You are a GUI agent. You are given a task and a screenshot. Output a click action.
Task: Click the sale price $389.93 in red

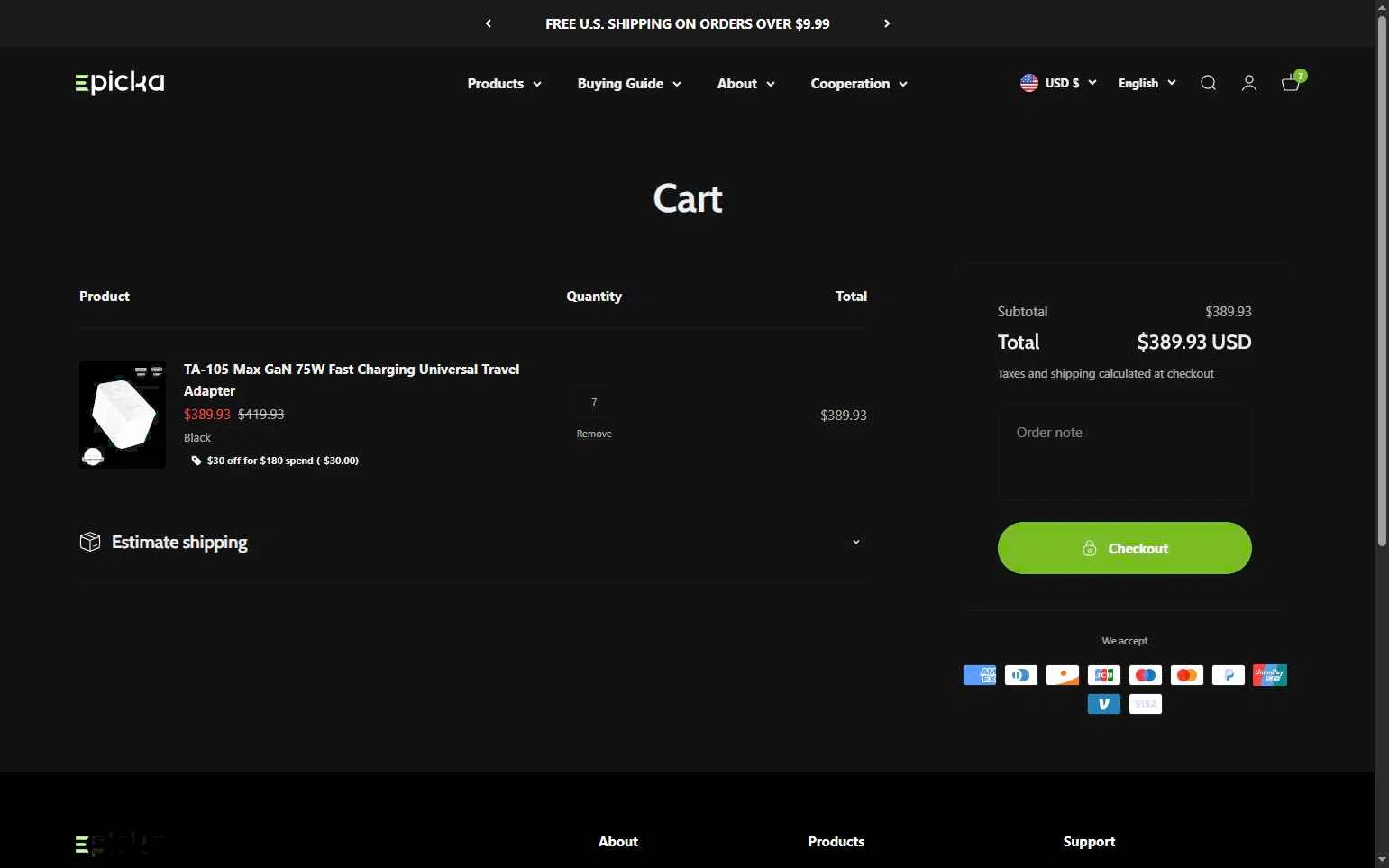(207, 415)
